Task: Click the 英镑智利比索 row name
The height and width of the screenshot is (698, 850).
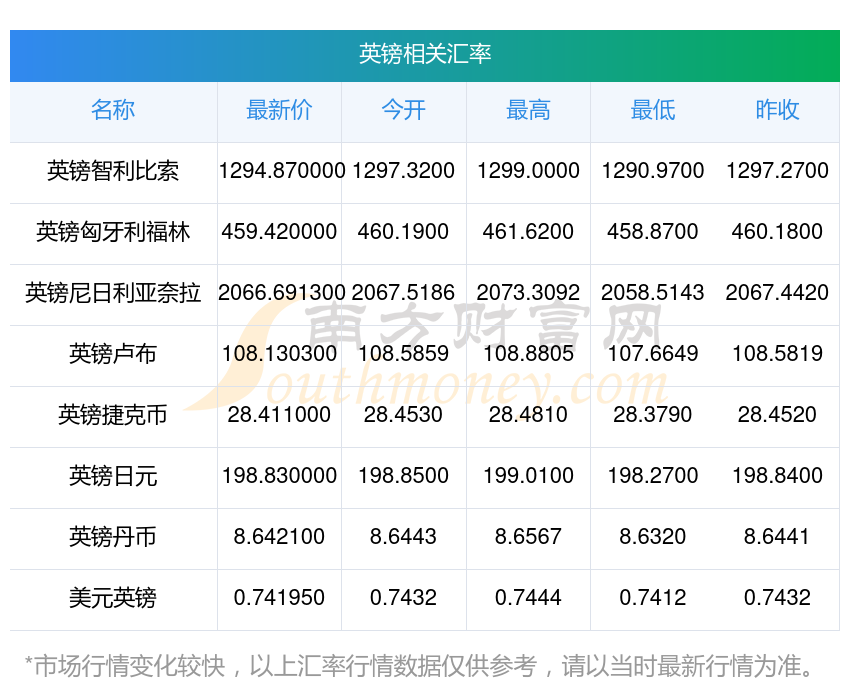Action: pyautogui.click(x=113, y=171)
